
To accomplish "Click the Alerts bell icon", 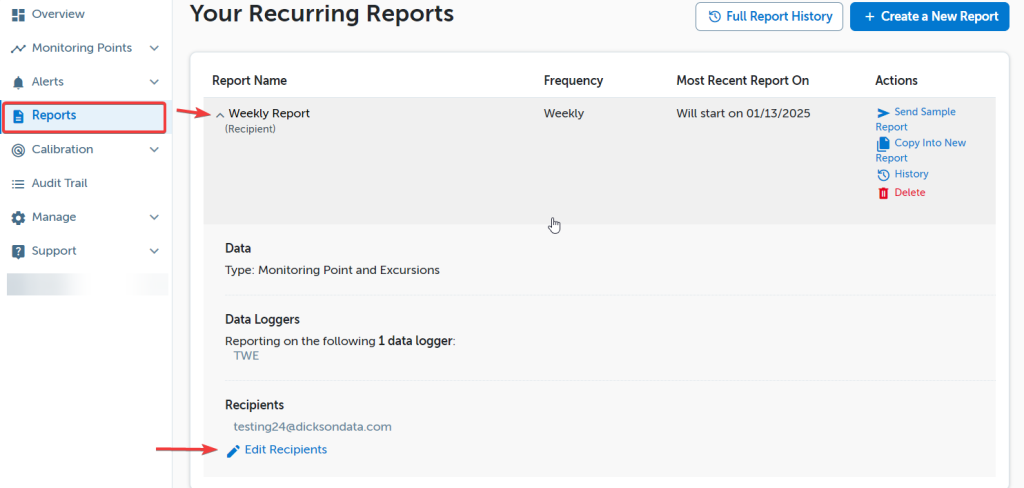I will pyautogui.click(x=18, y=82).
